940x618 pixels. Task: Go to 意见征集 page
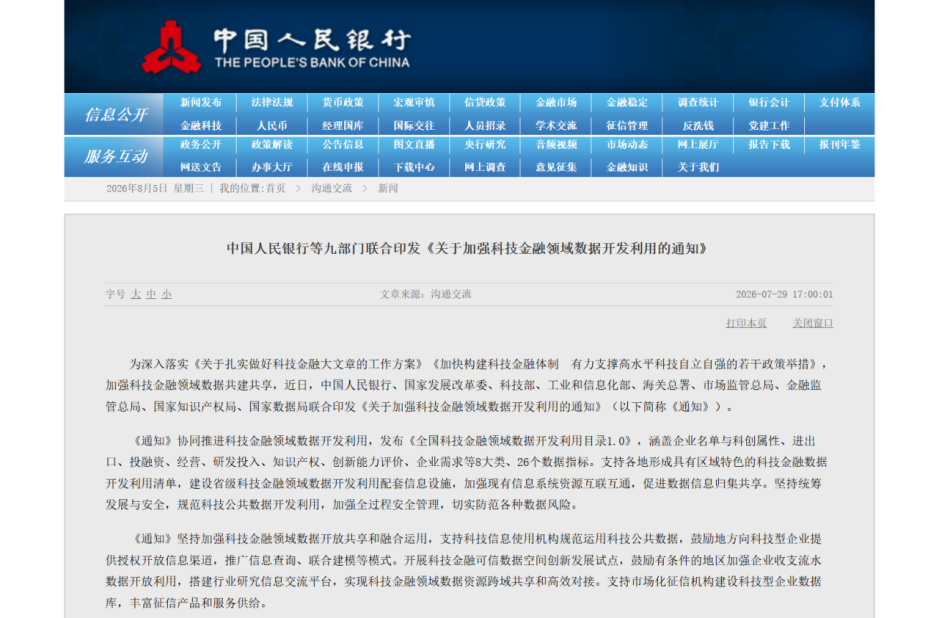(556, 167)
